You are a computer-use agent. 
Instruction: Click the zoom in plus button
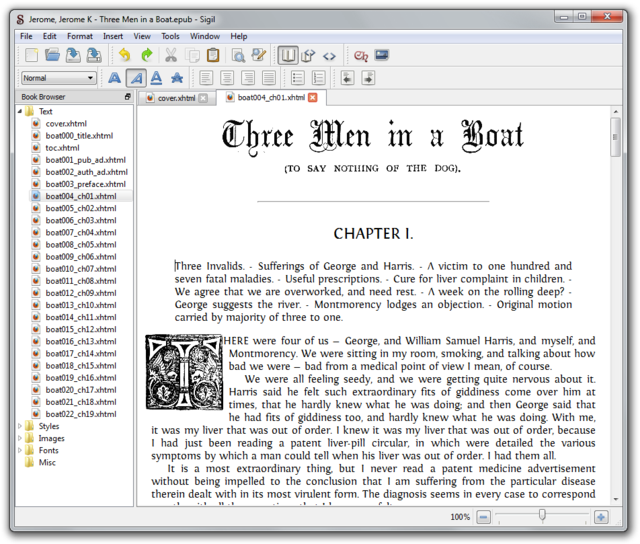point(600,517)
